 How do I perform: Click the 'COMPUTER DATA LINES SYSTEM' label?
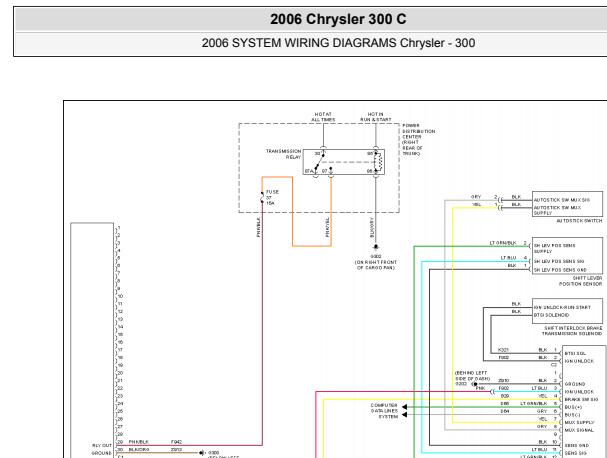point(384,411)
